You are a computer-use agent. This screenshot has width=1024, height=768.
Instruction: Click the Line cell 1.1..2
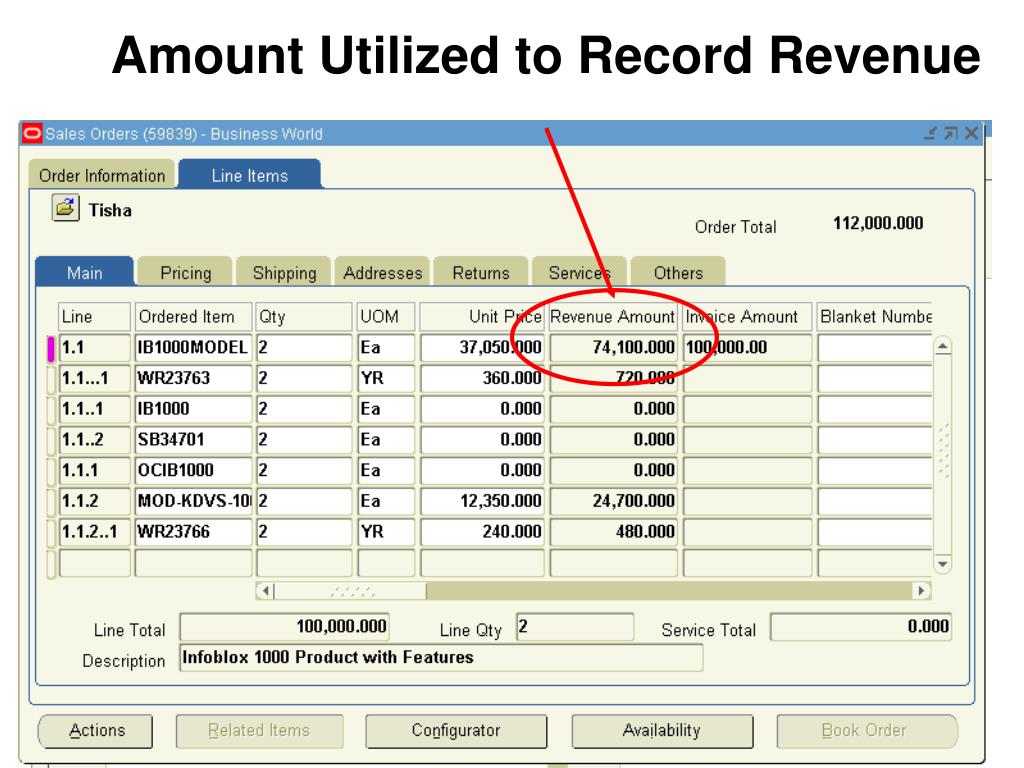(x=95, y=440)
